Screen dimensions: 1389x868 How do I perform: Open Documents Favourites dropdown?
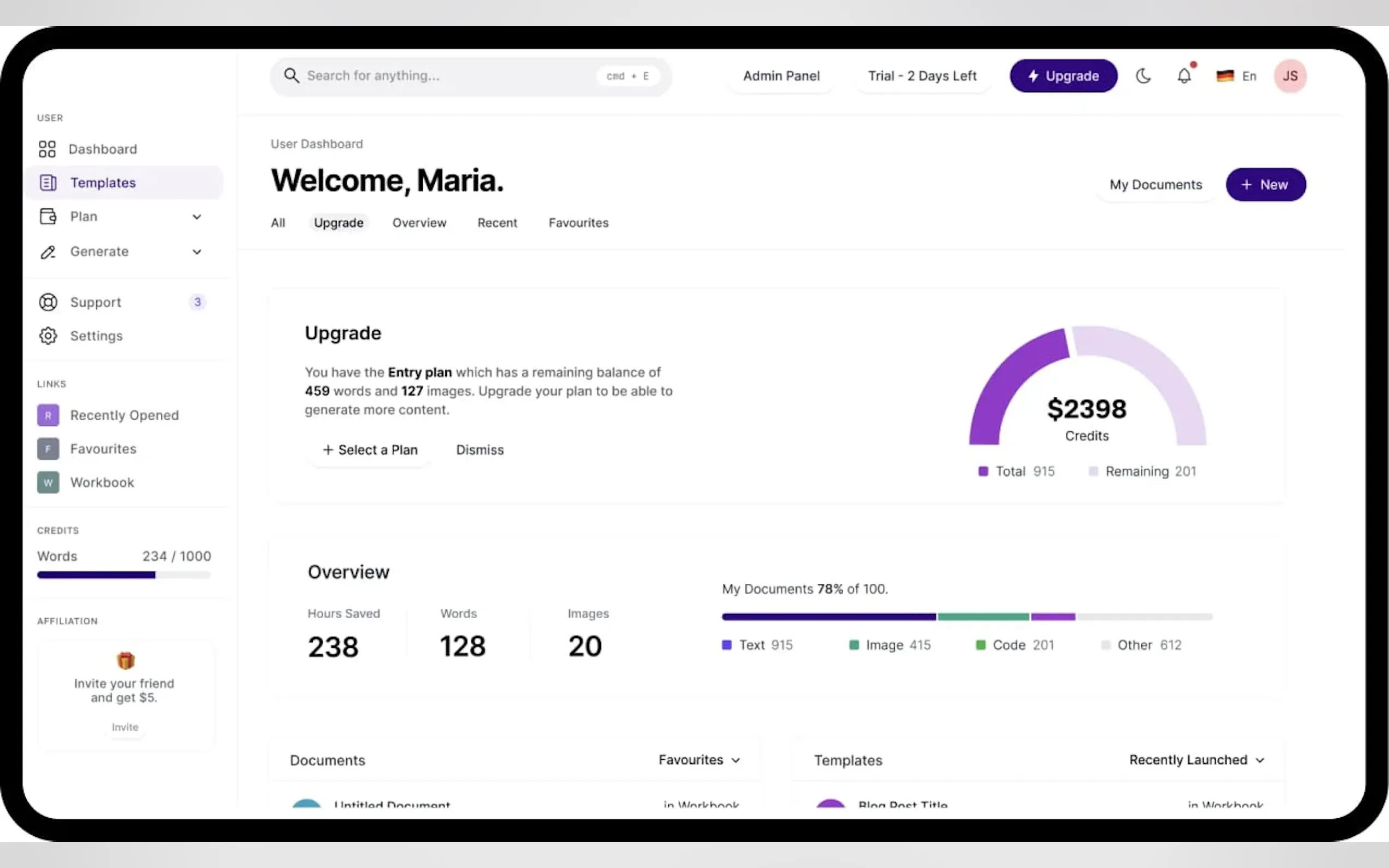[x=699, y=760]
